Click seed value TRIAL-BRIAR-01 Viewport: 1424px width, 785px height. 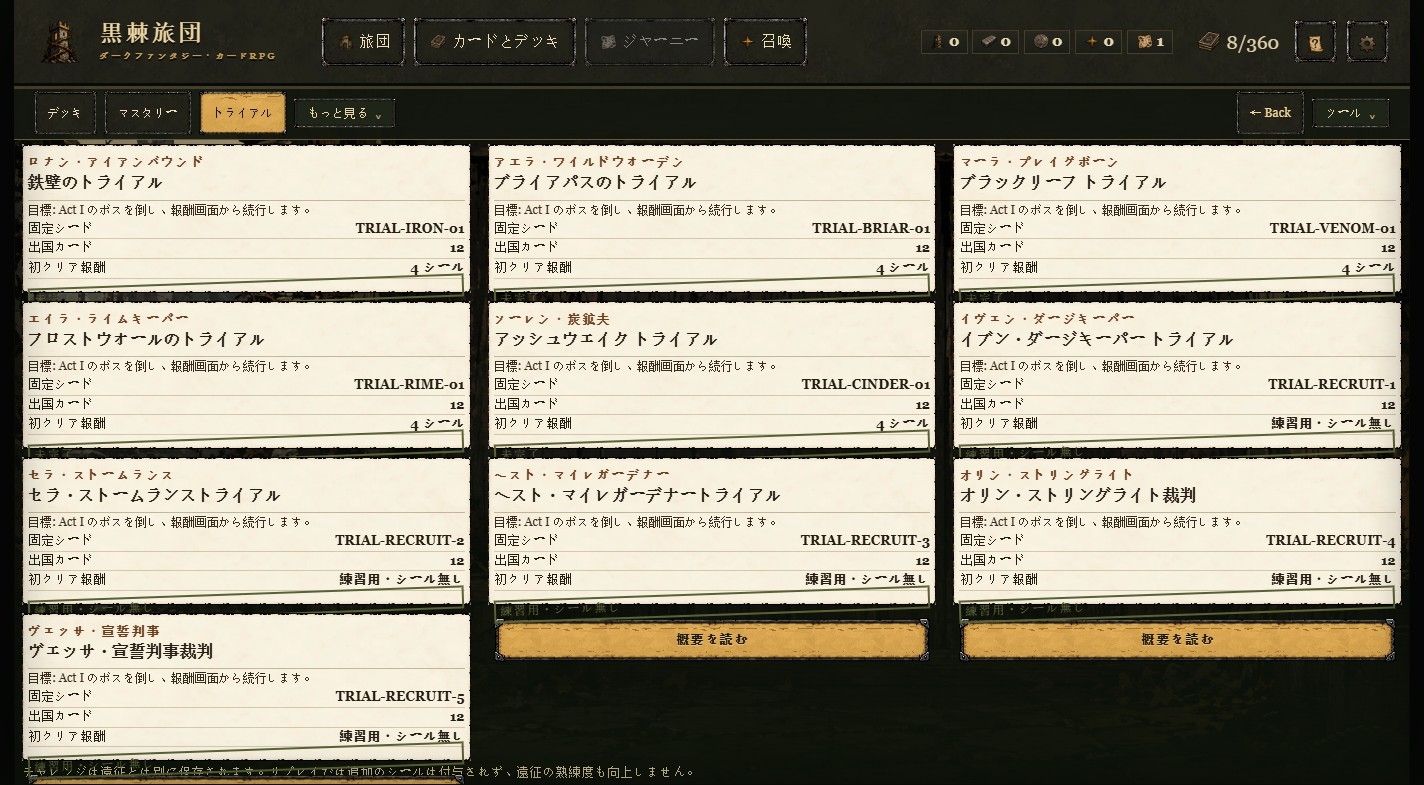pos(871,228)
